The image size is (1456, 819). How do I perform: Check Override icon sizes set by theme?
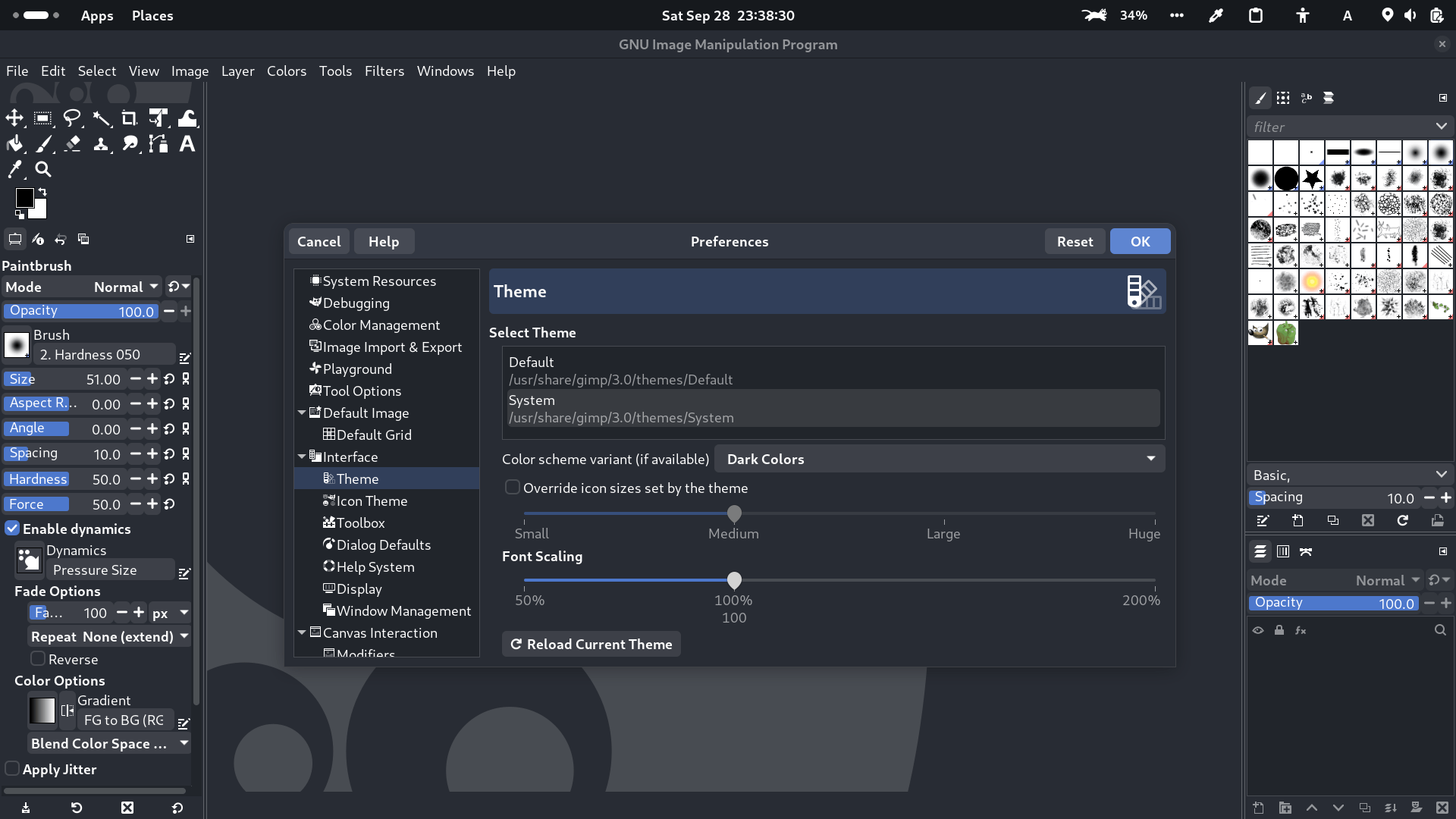pyautogui.click(x=513, y=488)
